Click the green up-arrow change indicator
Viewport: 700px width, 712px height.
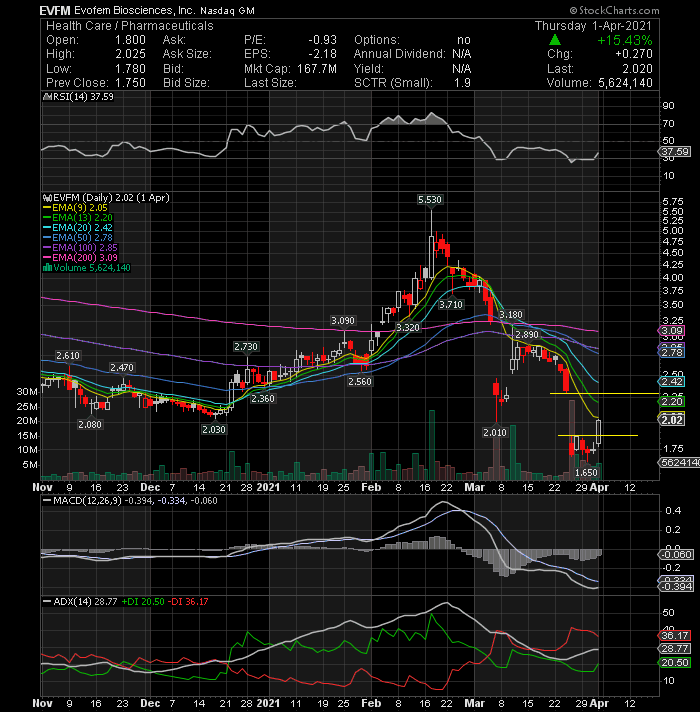coord(555,40)
